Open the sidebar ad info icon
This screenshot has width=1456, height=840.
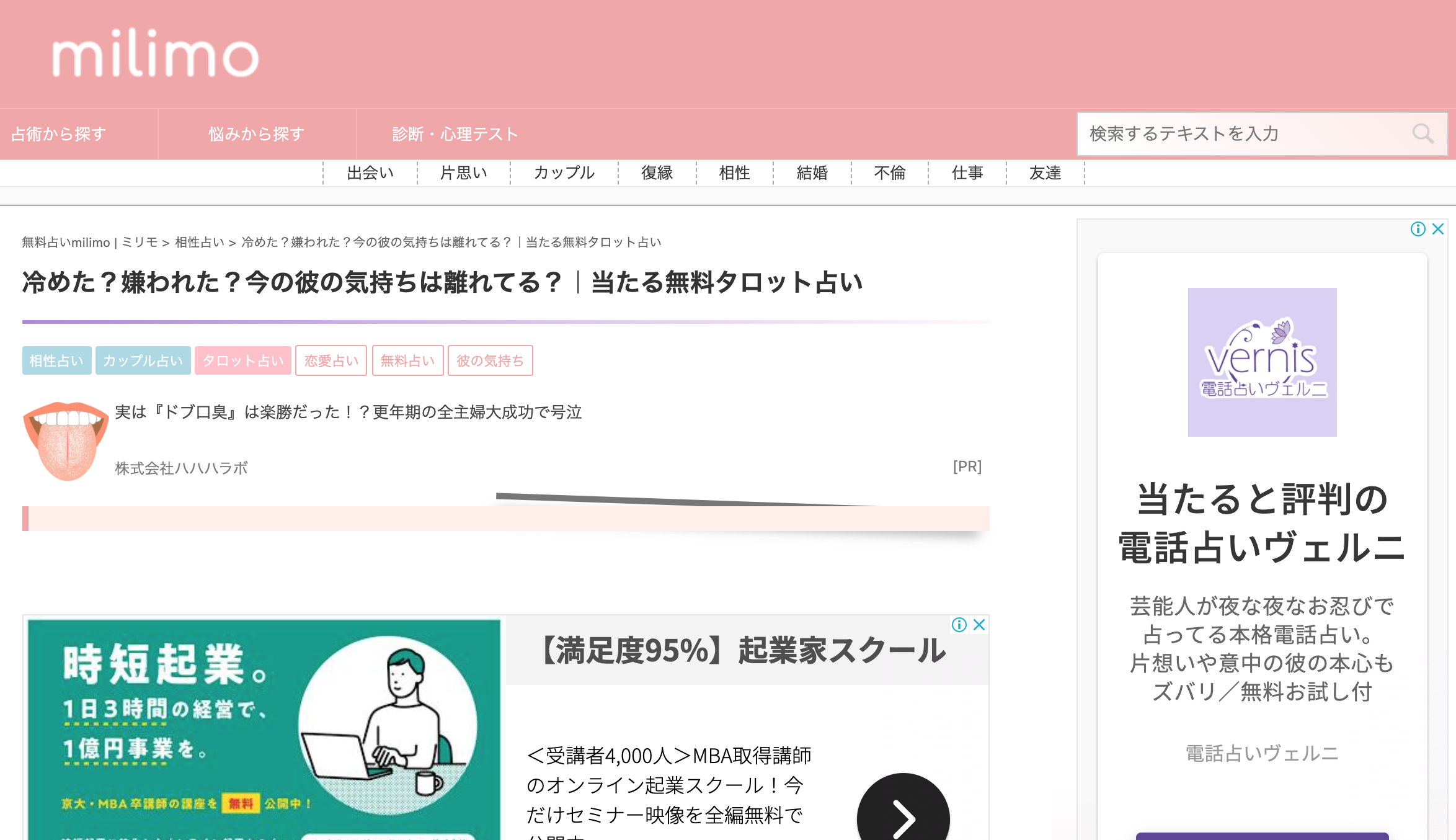tap(1418, 229)
